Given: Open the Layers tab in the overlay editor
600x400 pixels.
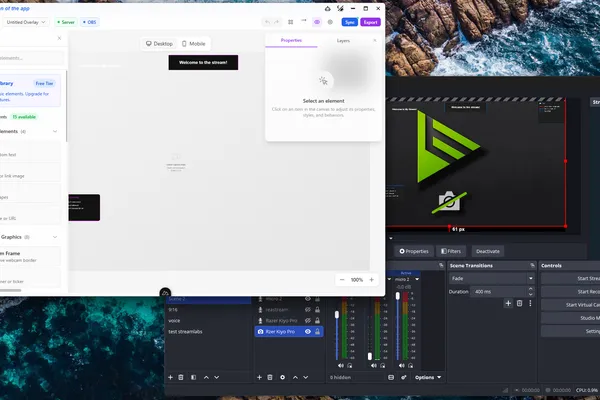Looking at the screenshot, I should point(343,41).
